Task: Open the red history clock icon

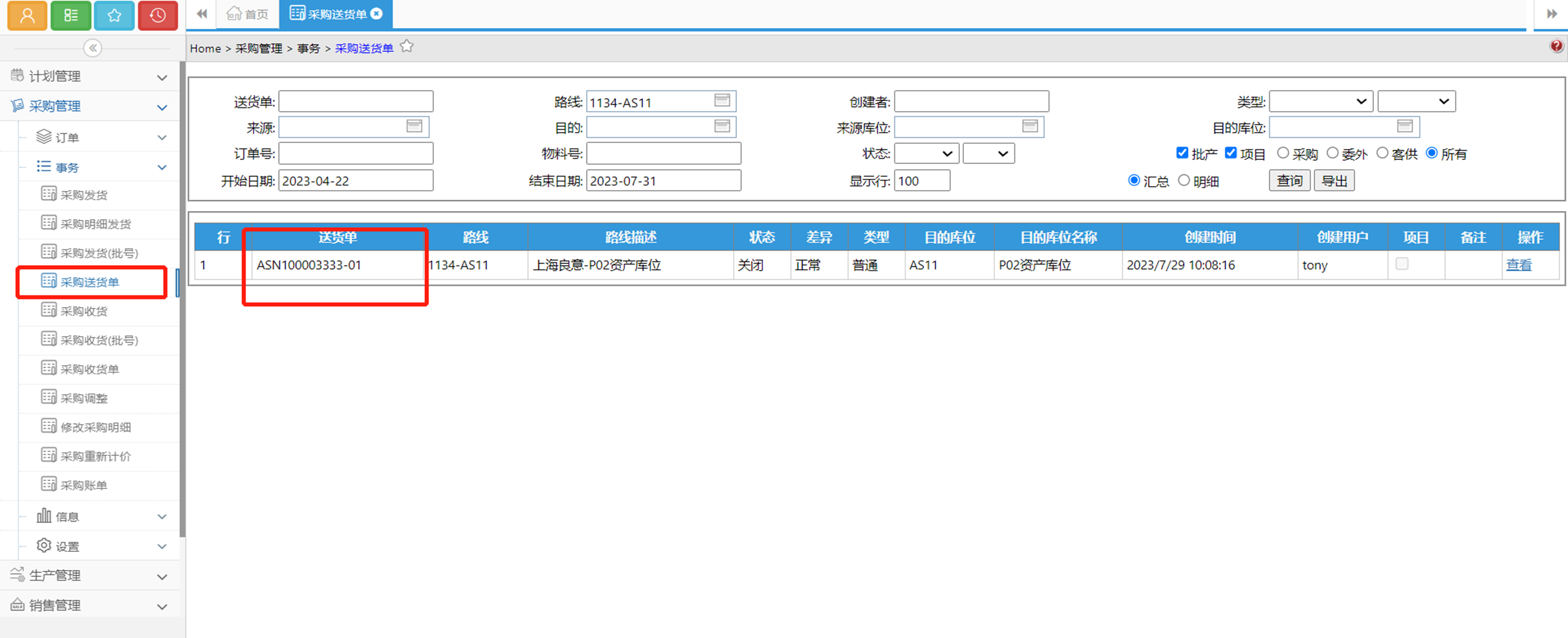Action: (158, 15)
